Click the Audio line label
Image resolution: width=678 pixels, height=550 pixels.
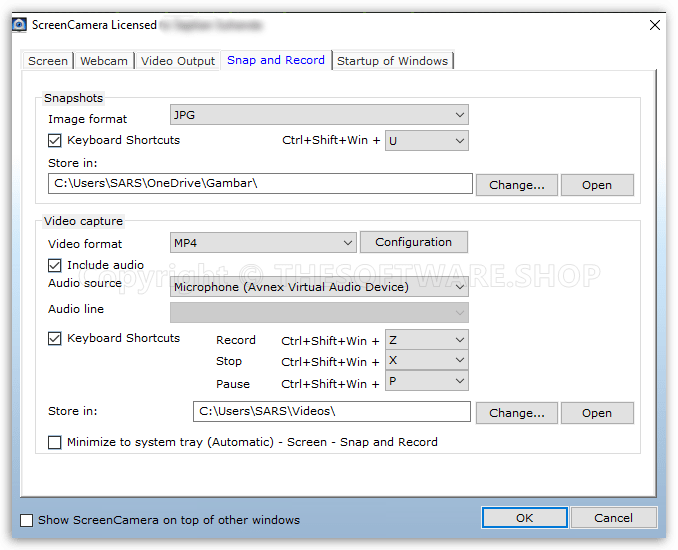click(x=76, y=309)
